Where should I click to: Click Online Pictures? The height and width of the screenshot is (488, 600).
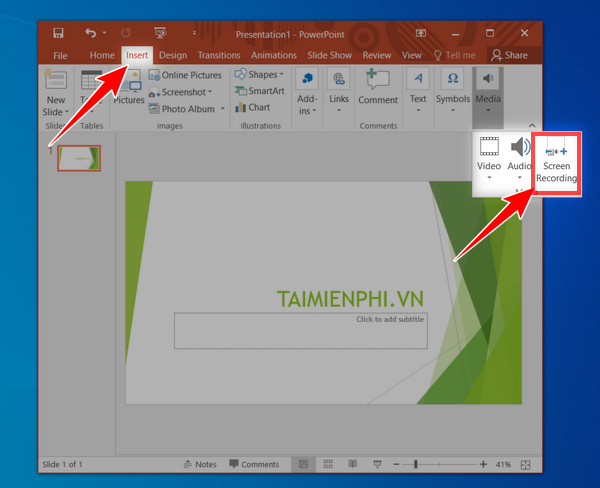(185, 75)
